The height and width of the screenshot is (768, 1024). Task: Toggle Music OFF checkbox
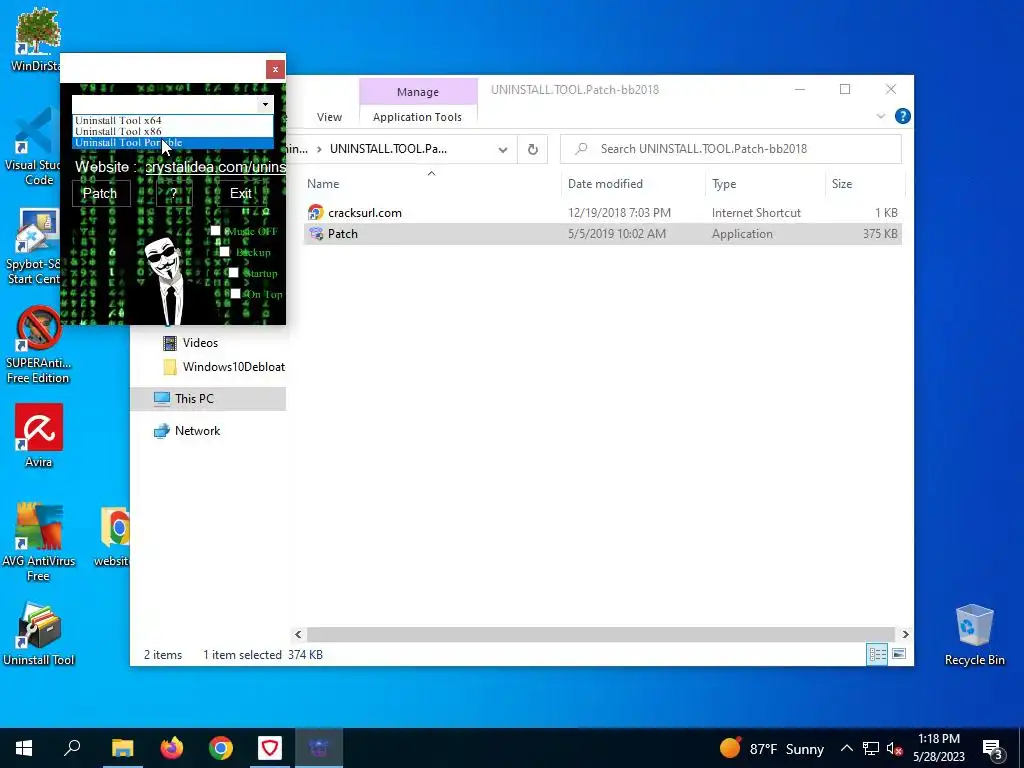pos(216,231)
